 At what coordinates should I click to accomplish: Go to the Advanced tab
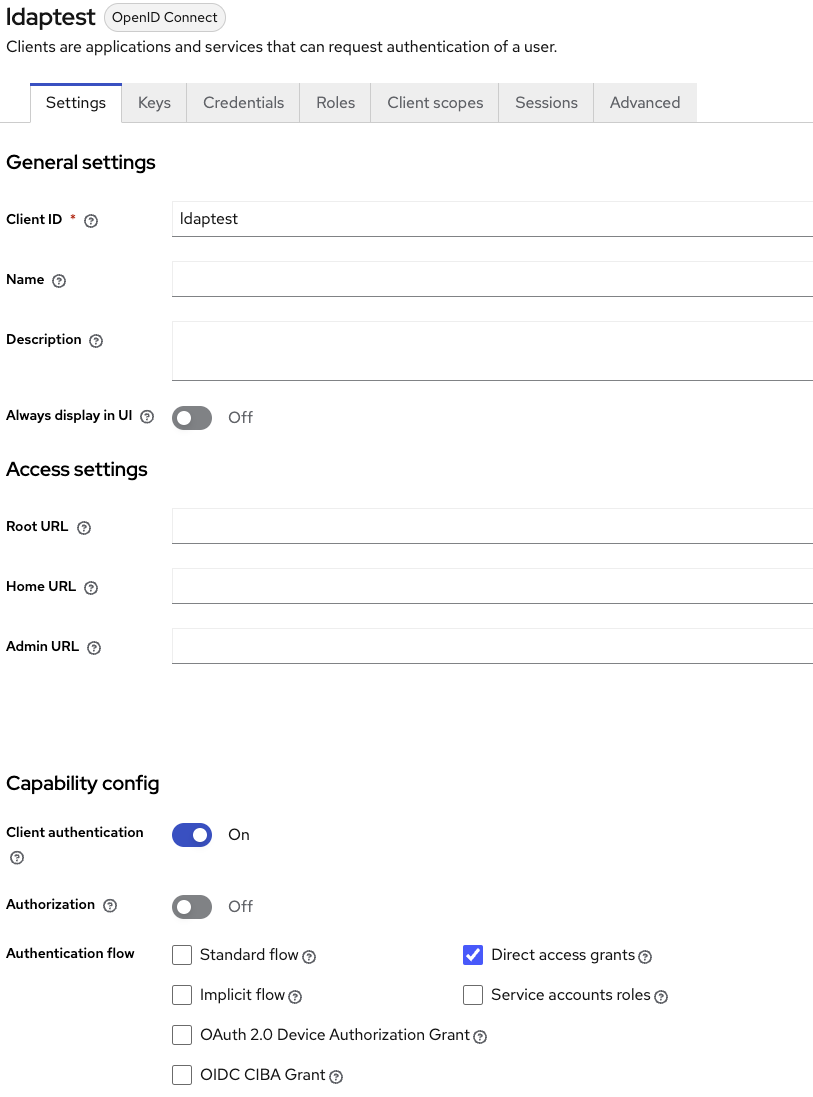tap(645, 103)
